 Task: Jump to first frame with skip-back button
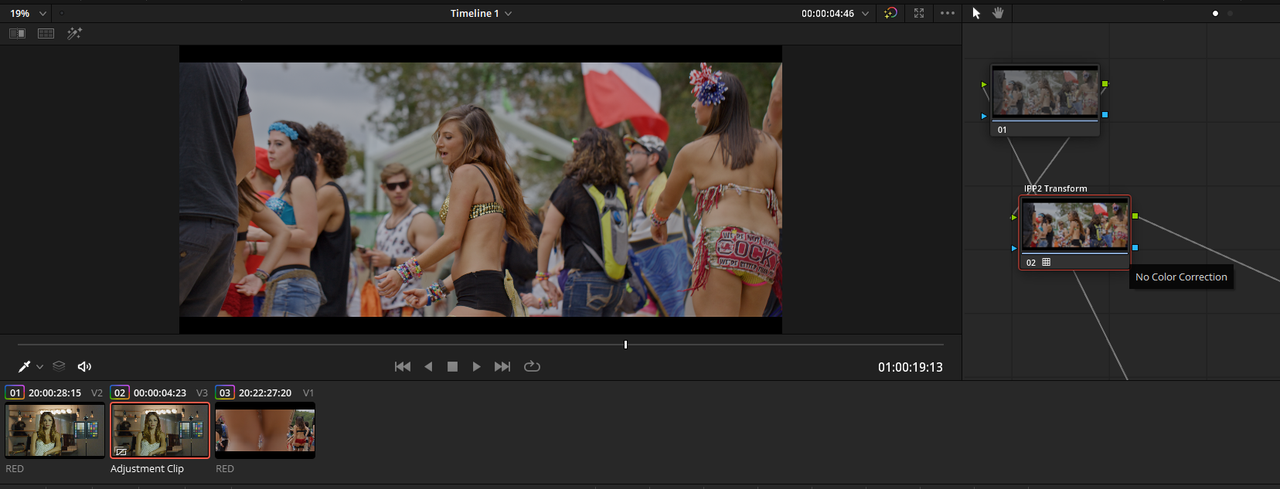(x=402, y=367)
